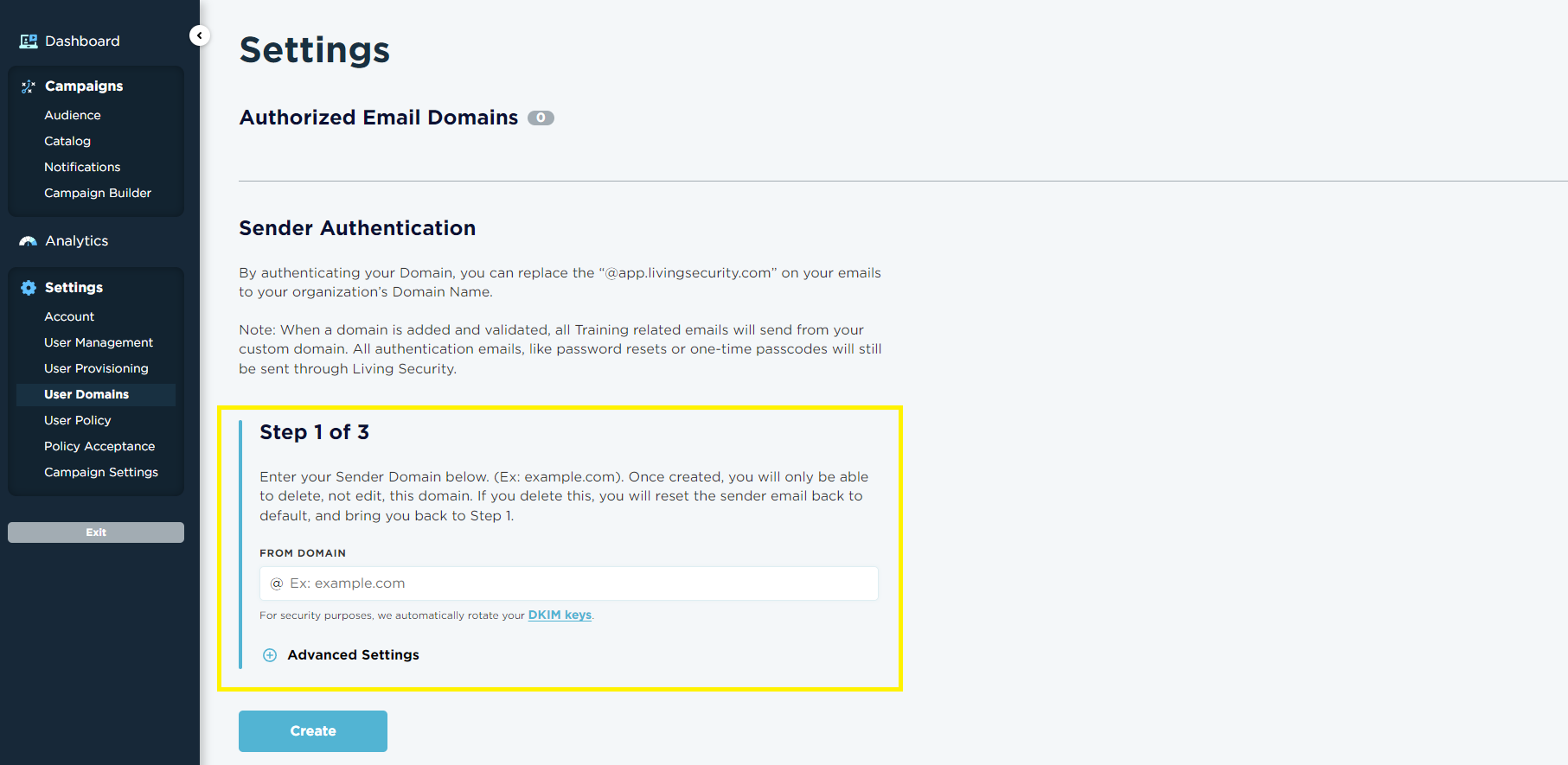Click the Exit button
1568x765 pixels.
(96, 532)
